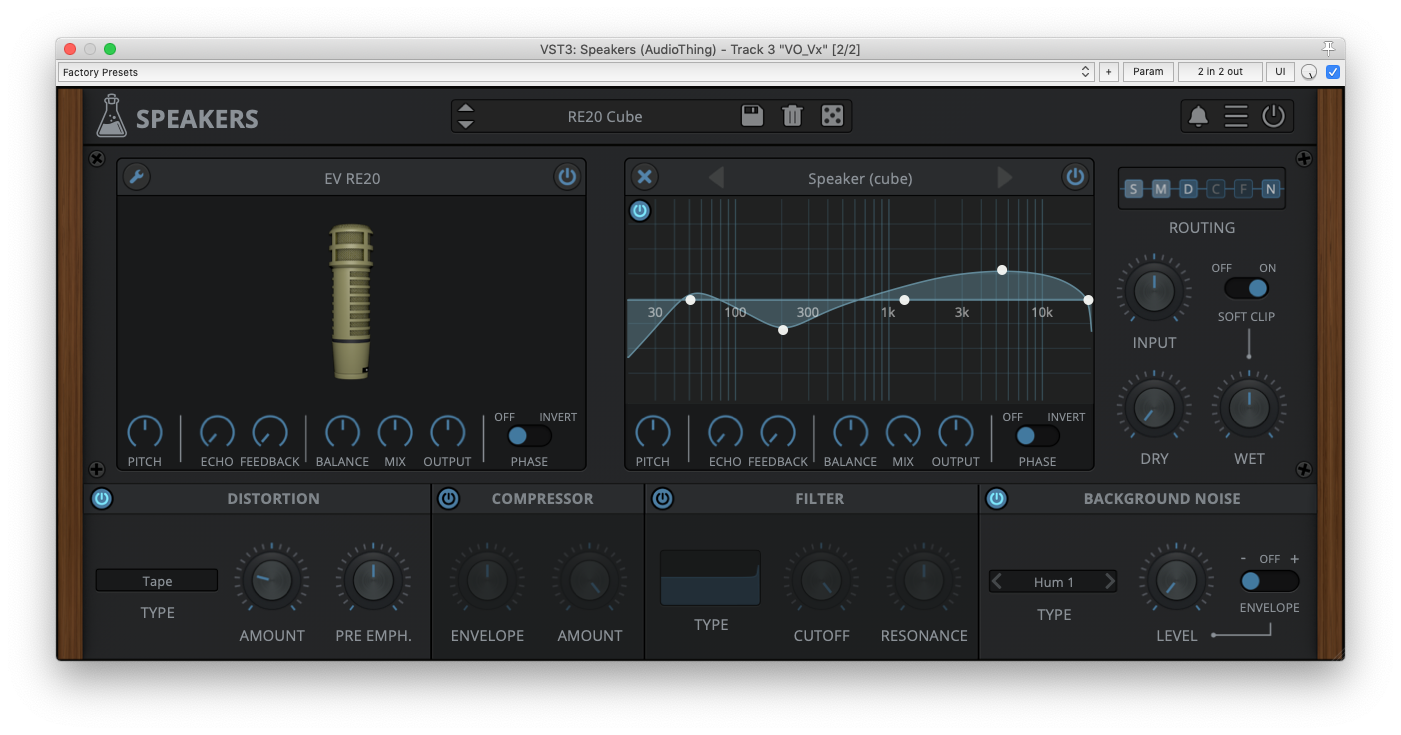Image resolution: width=1401 pixels, height=735 pixels.
Task: Open the Factory Presets dropdown
Action: click(x=570, y=71)
